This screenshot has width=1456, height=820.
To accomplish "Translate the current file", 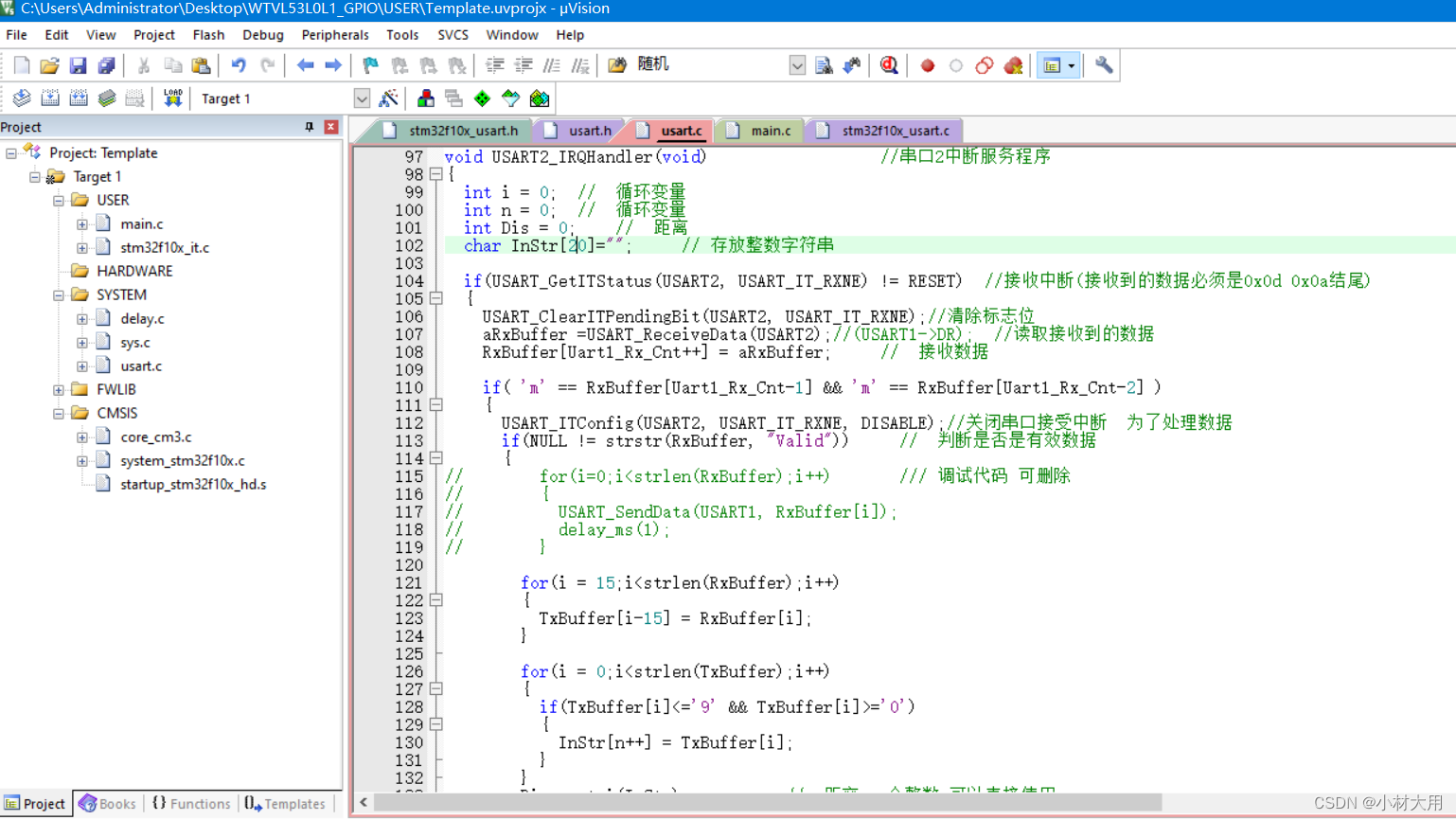I will (x=22, y=98).
